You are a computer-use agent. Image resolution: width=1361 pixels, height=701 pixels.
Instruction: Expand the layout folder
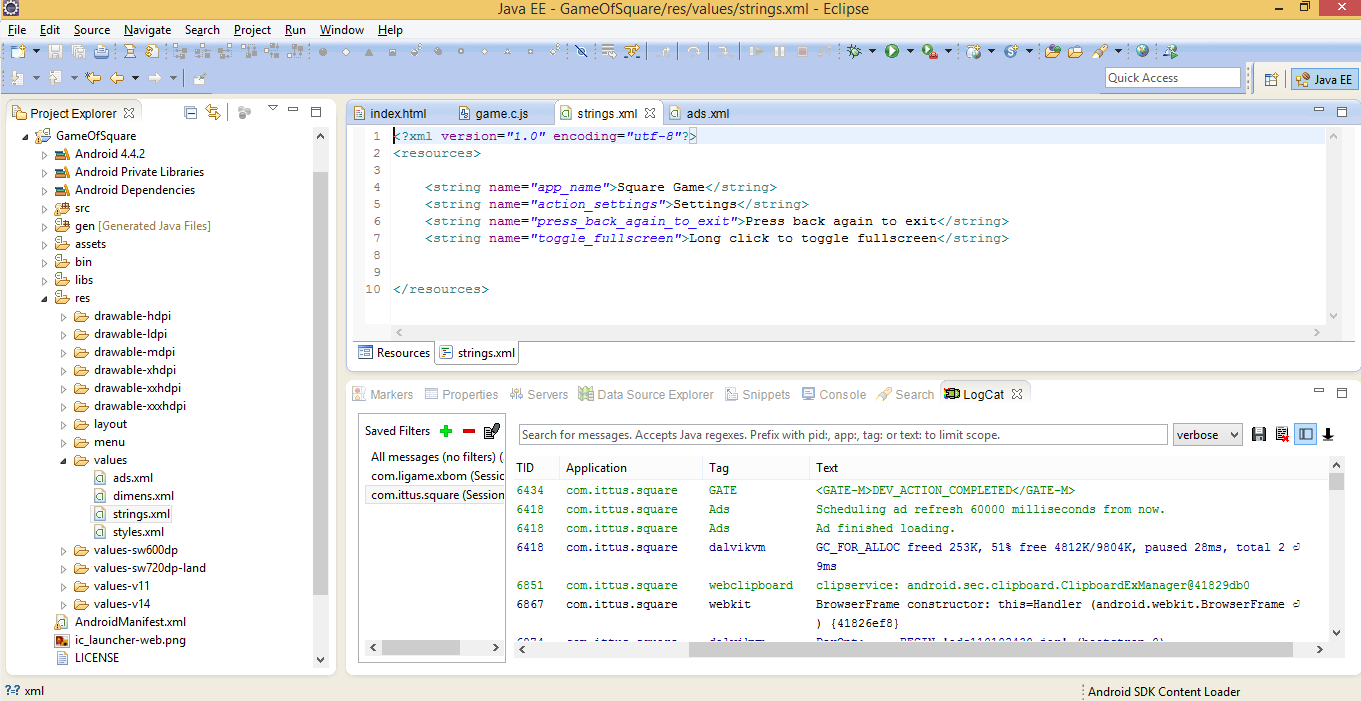(x=63, y=424)
